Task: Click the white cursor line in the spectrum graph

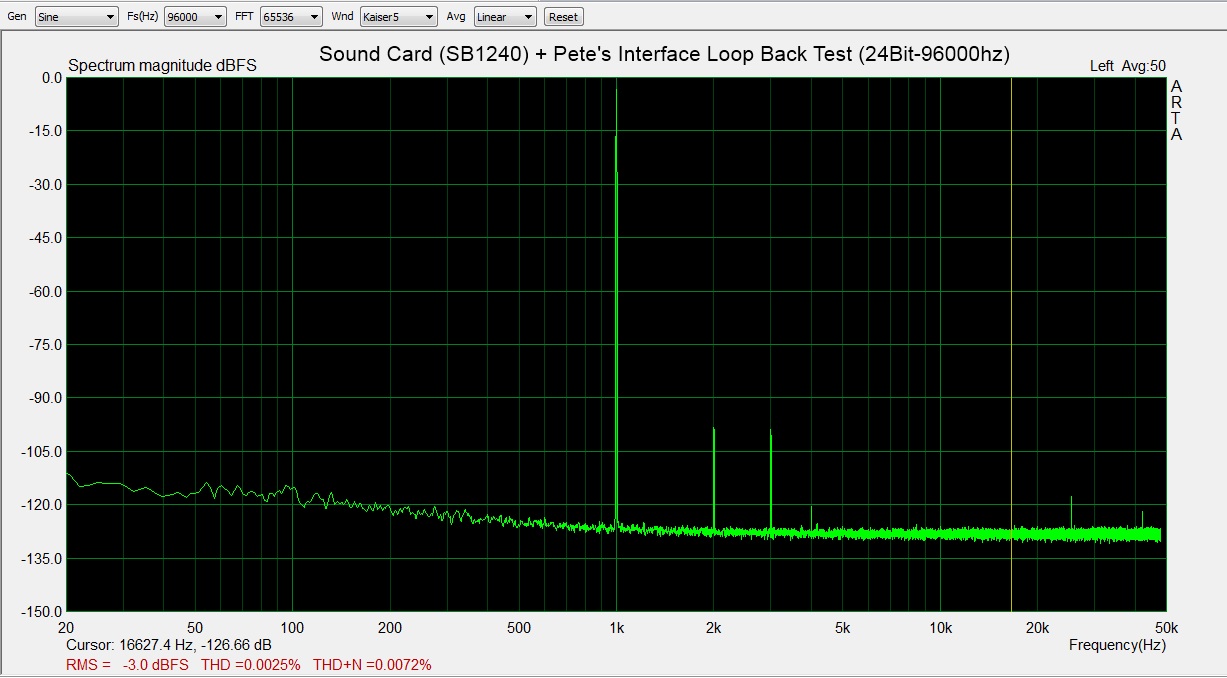Action: pos(1011,344)
